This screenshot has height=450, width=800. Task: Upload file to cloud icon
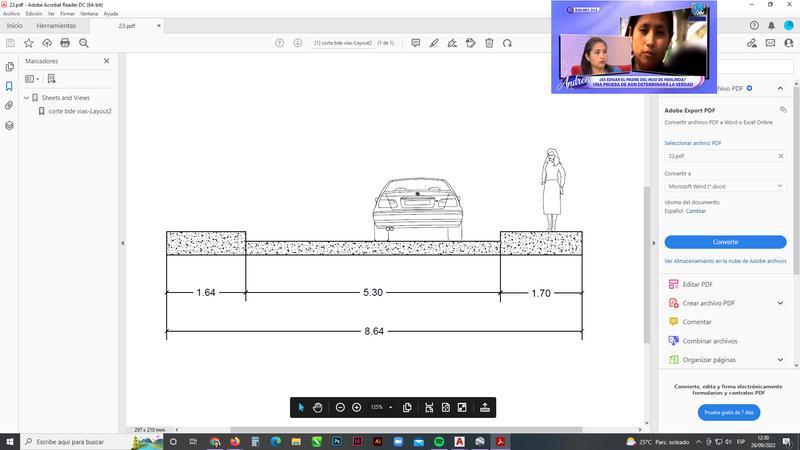tap(47, 43)
